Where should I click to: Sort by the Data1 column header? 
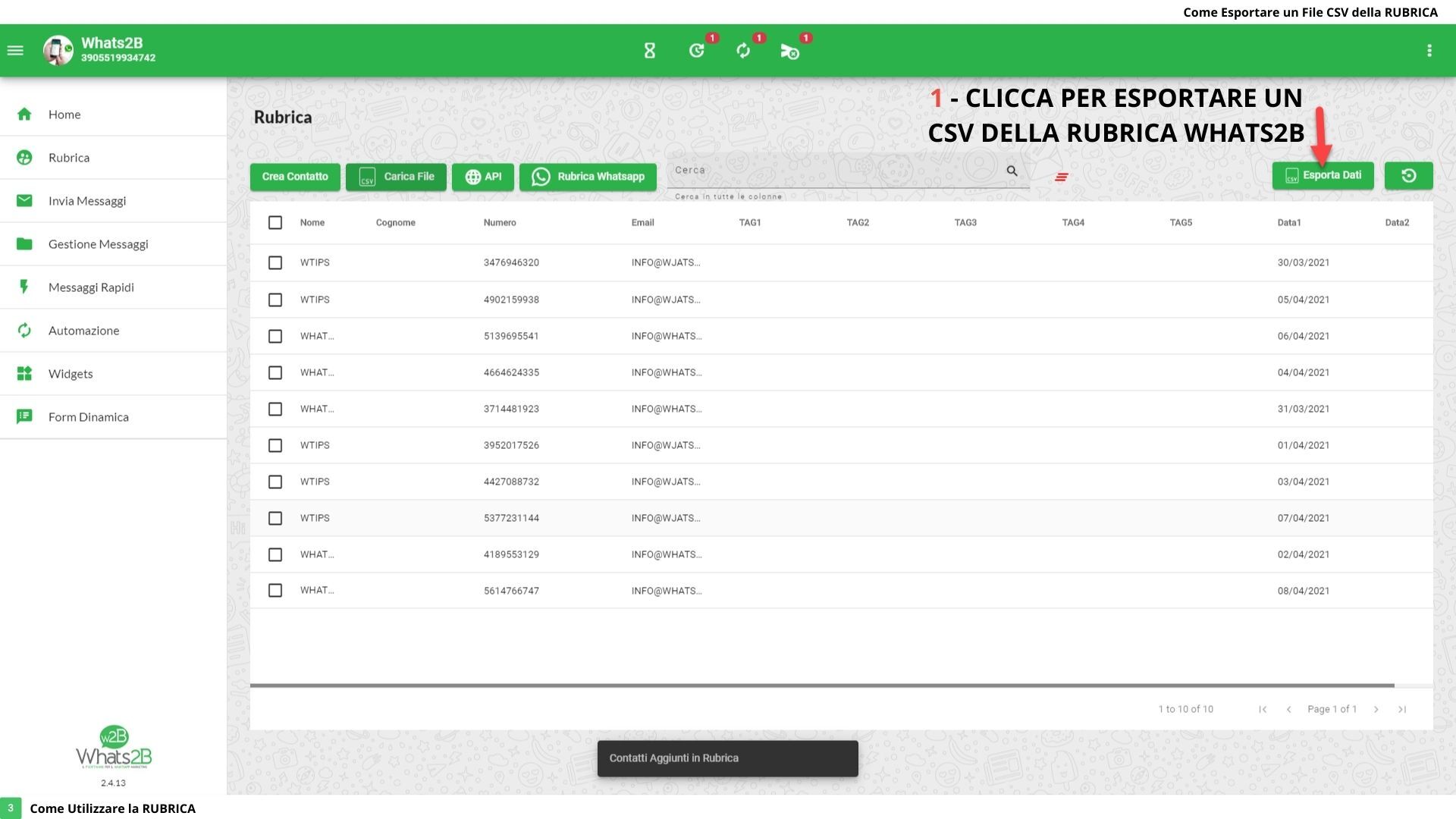click(x=1289, y=223)
